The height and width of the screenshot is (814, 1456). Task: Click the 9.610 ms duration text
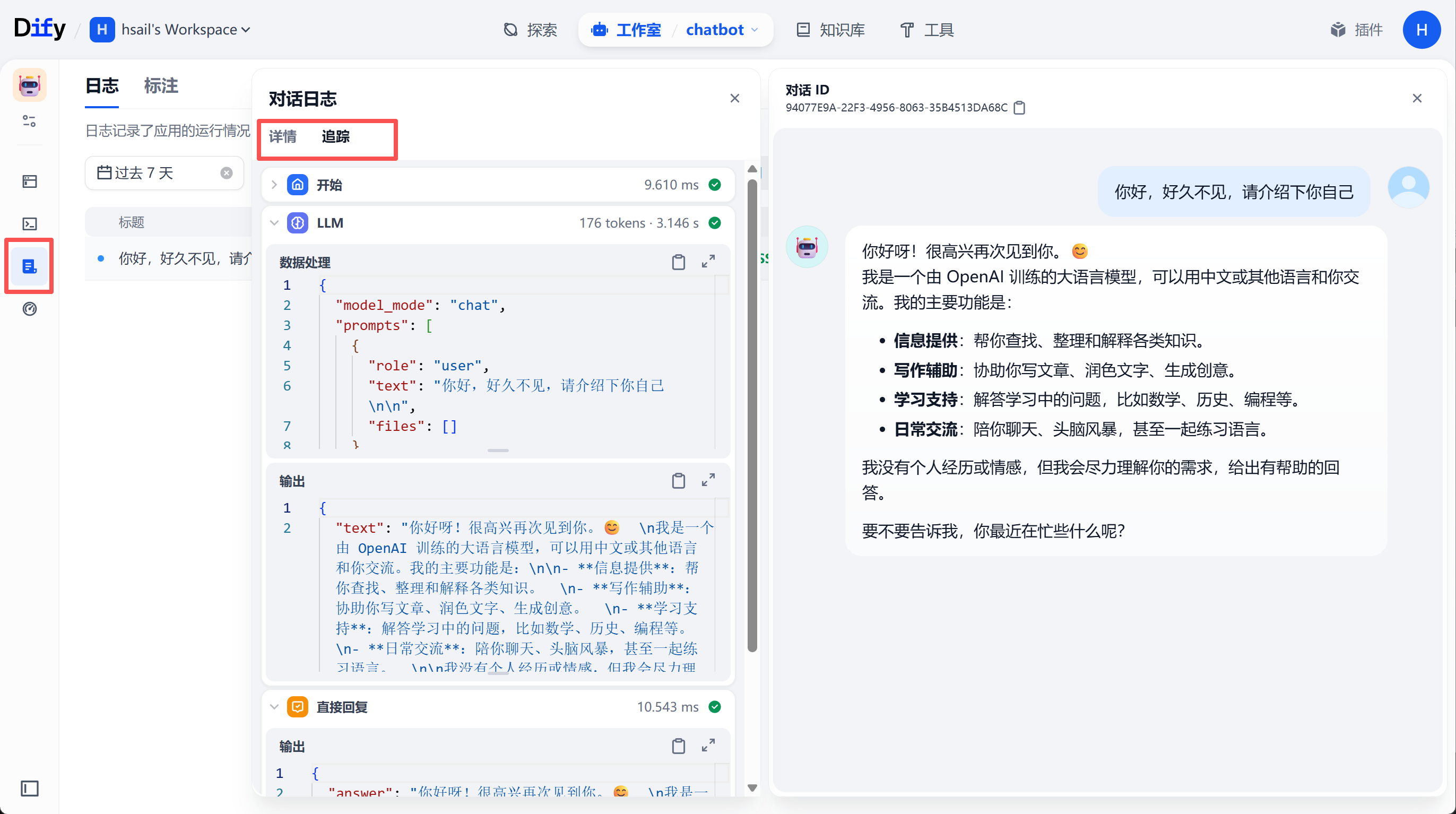click(671, 185)
